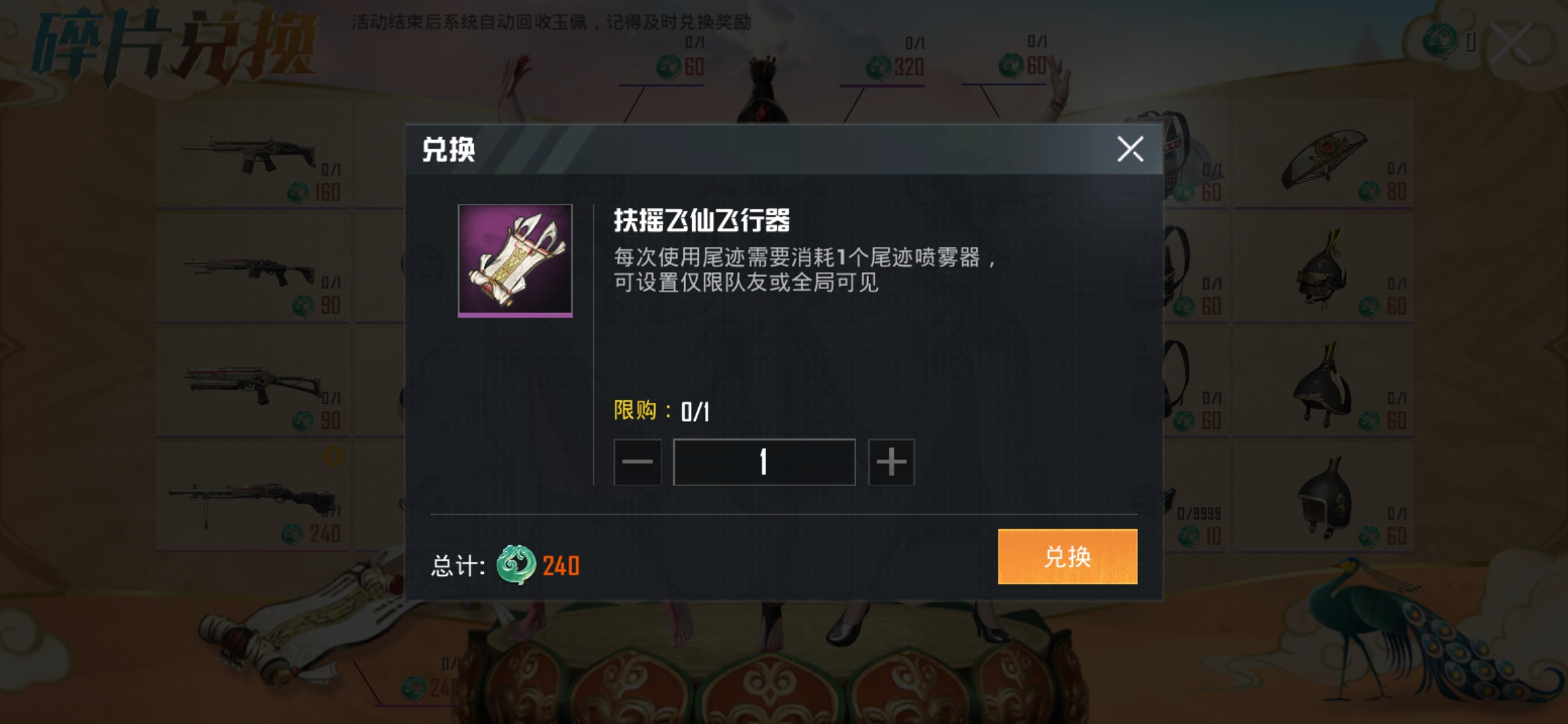Increase exchange quantity with plus button
The width and height of the screenshot is (1568, 724).
(891, 462)
